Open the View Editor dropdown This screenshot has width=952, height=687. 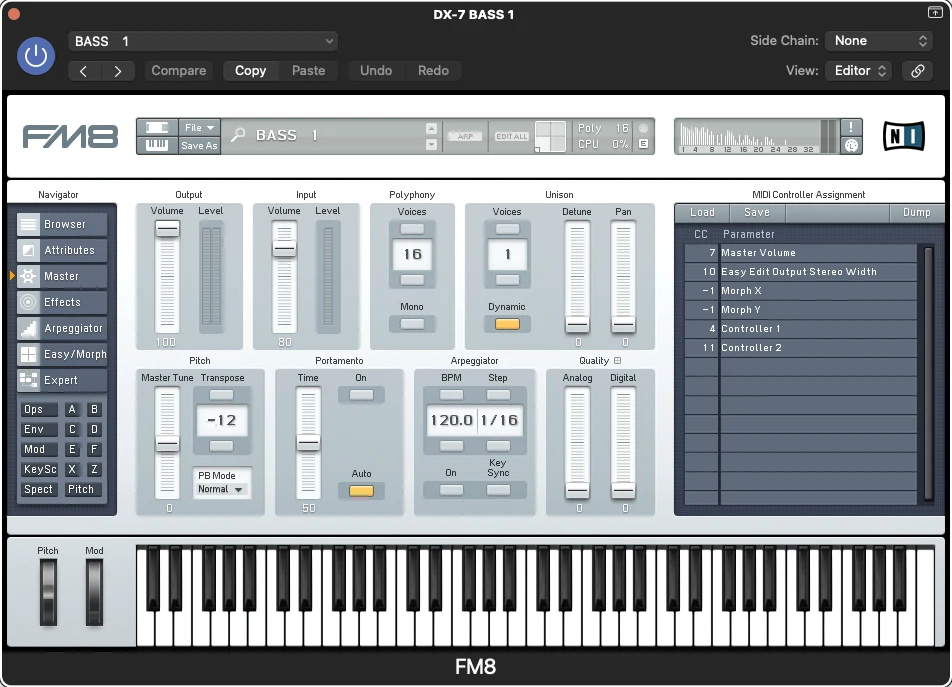tap(859, 71)
